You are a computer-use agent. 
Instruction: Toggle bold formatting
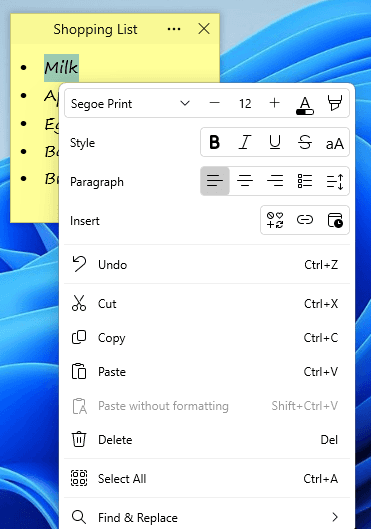tap(215, 142)
